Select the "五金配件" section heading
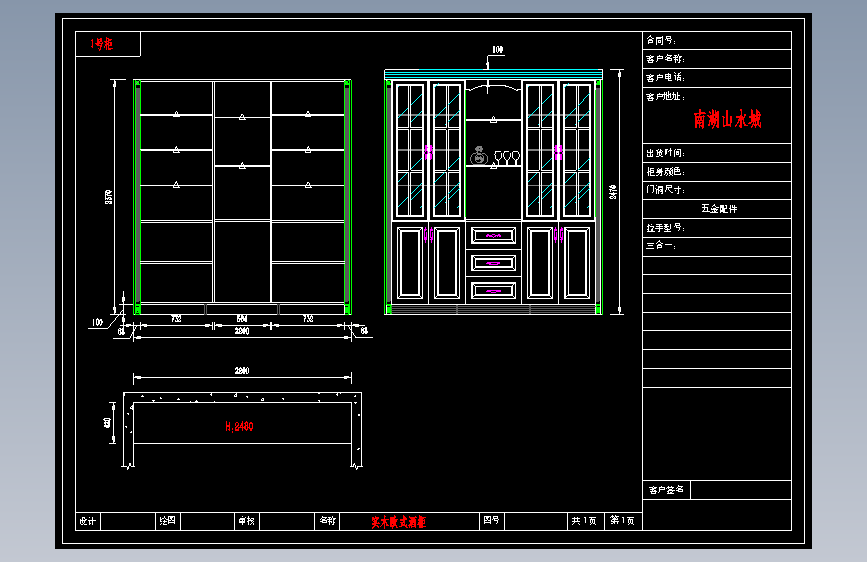This screenshot has height=562, width=867. pos(719,209)
